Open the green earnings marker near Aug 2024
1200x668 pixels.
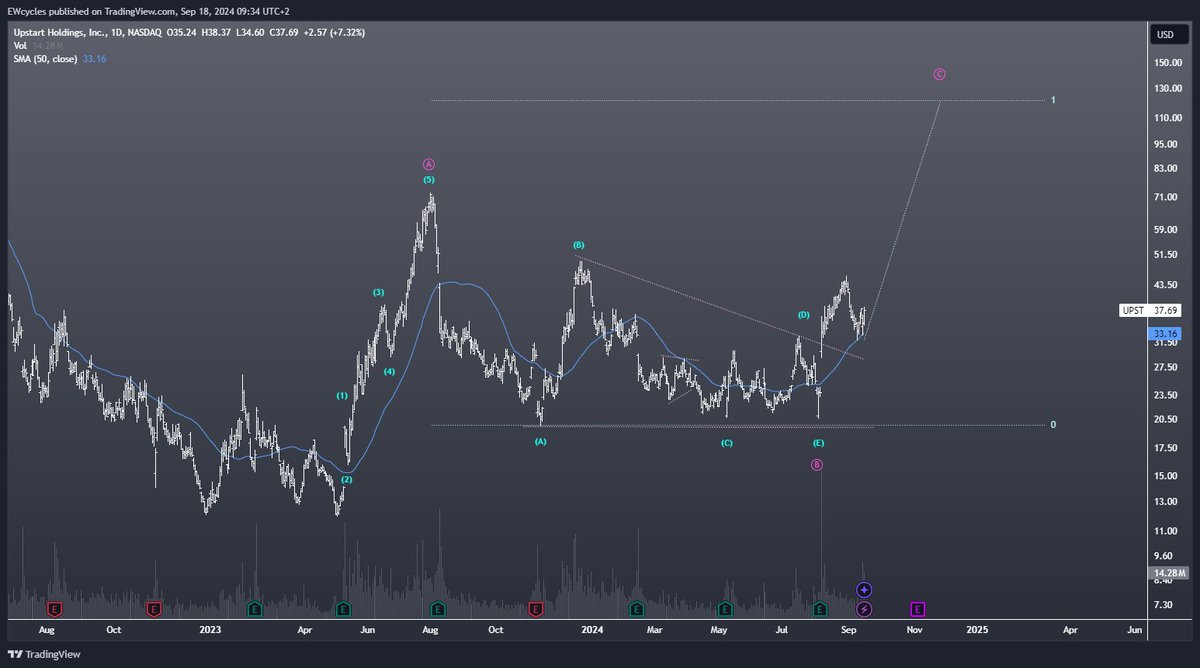pos(820,608)
